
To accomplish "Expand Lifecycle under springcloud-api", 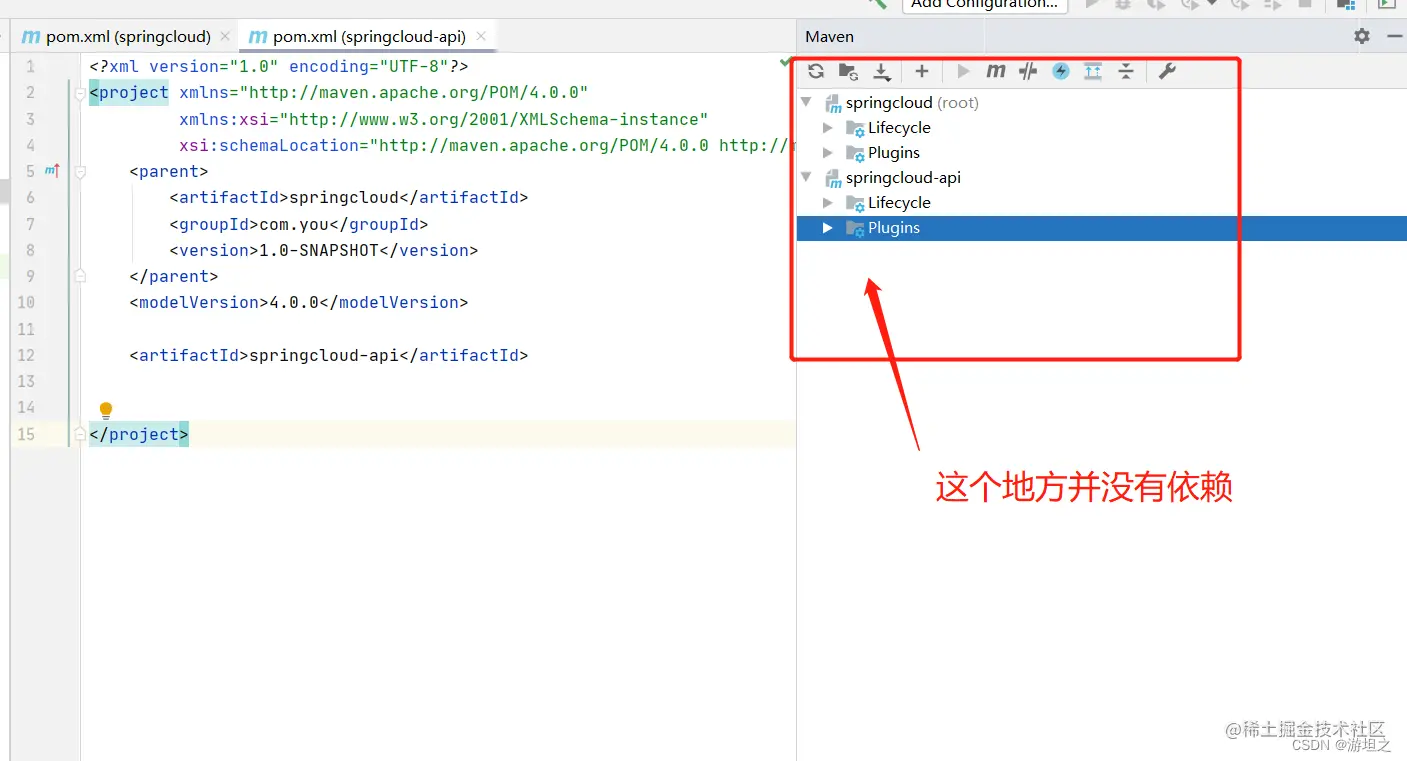I will click(x=827, y=203).
